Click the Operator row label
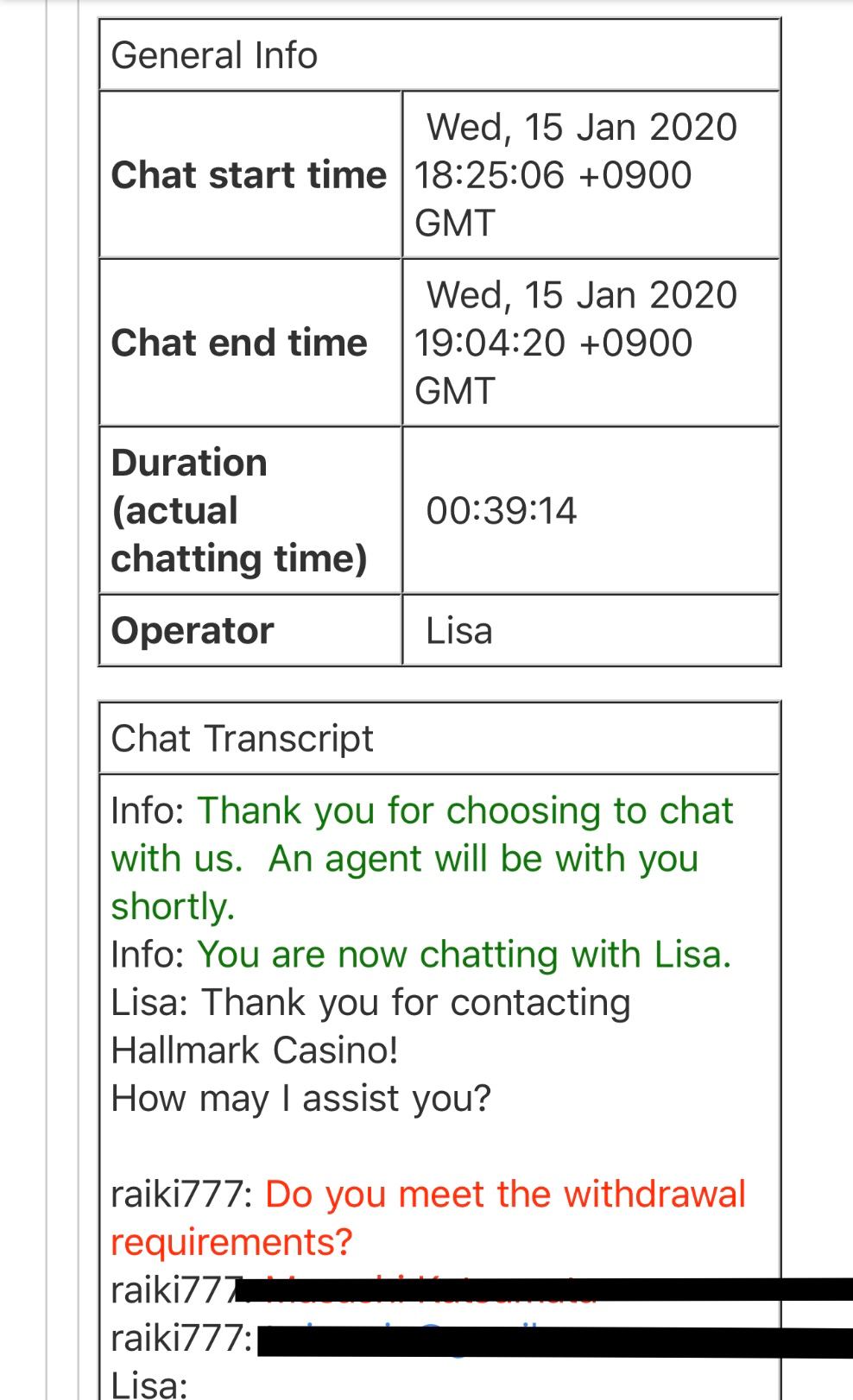Viewport: 853px width, 1400px height. click(x=193, y=630)
